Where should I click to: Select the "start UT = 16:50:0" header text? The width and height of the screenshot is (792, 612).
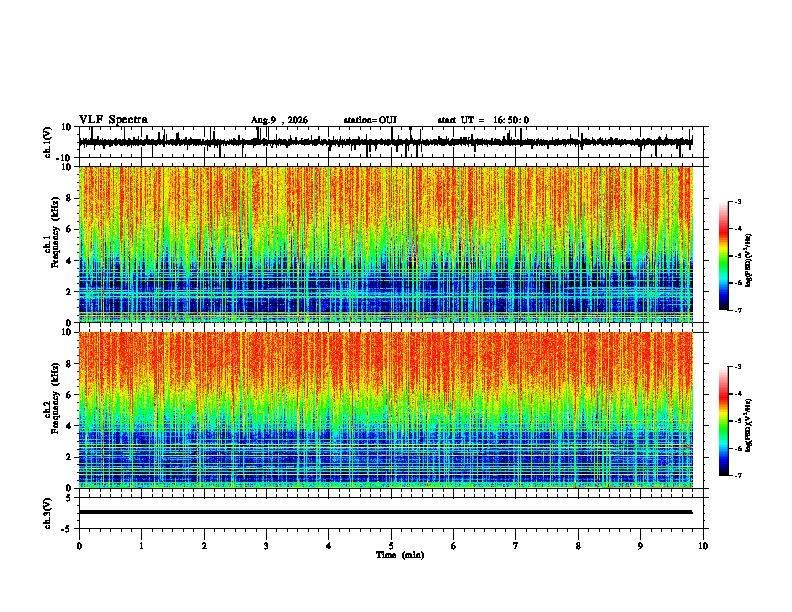pyautogui.click(x=483, y=120)
